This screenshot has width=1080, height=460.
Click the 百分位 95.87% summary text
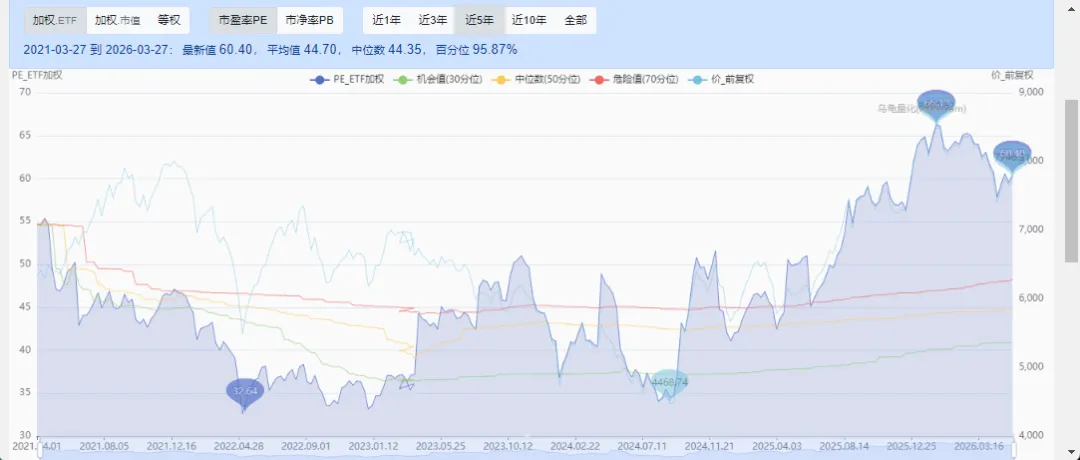pyautogui.click(x=477, y=50)
